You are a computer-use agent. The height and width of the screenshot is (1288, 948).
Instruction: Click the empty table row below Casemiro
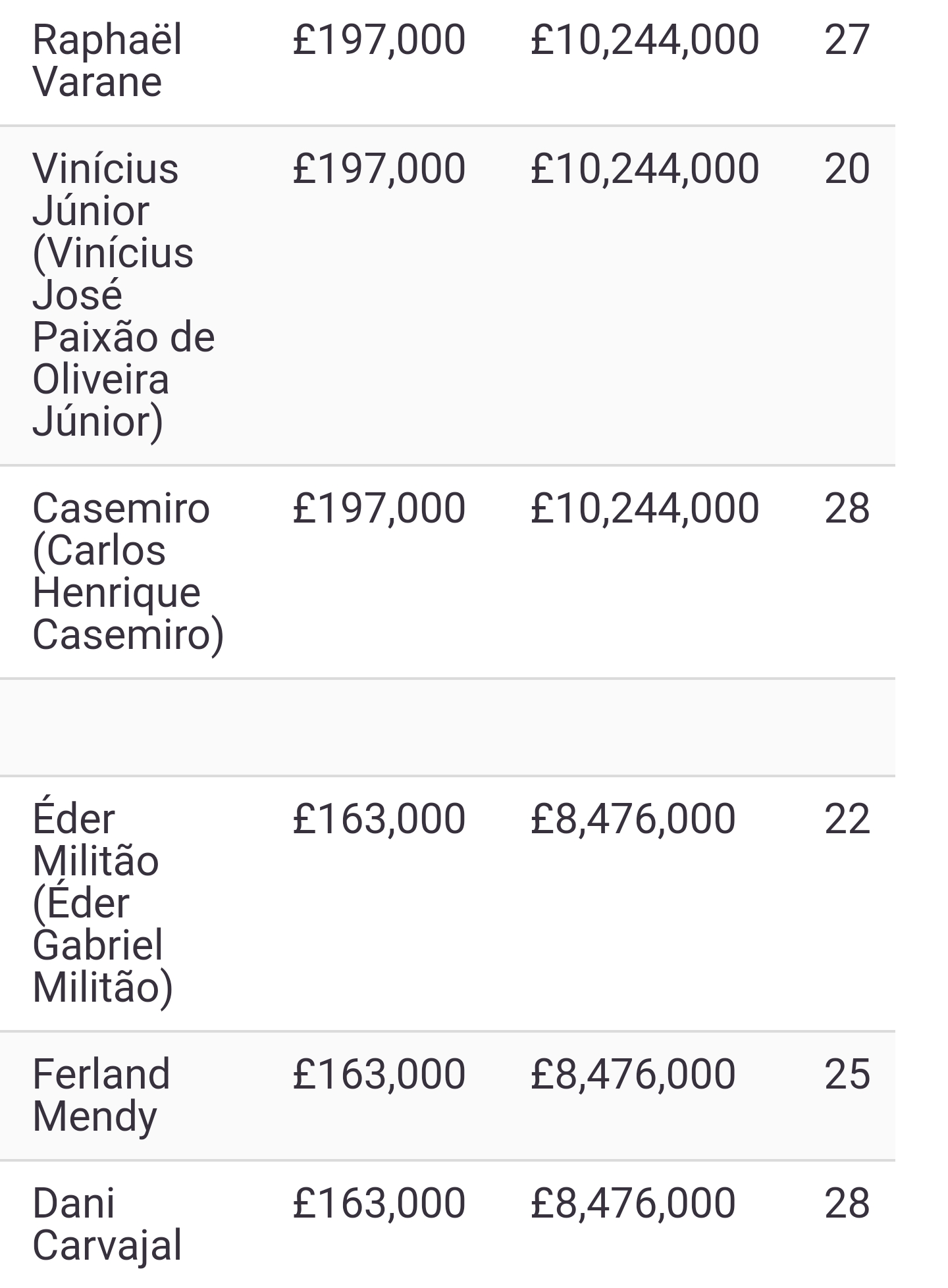pos(448,727)
